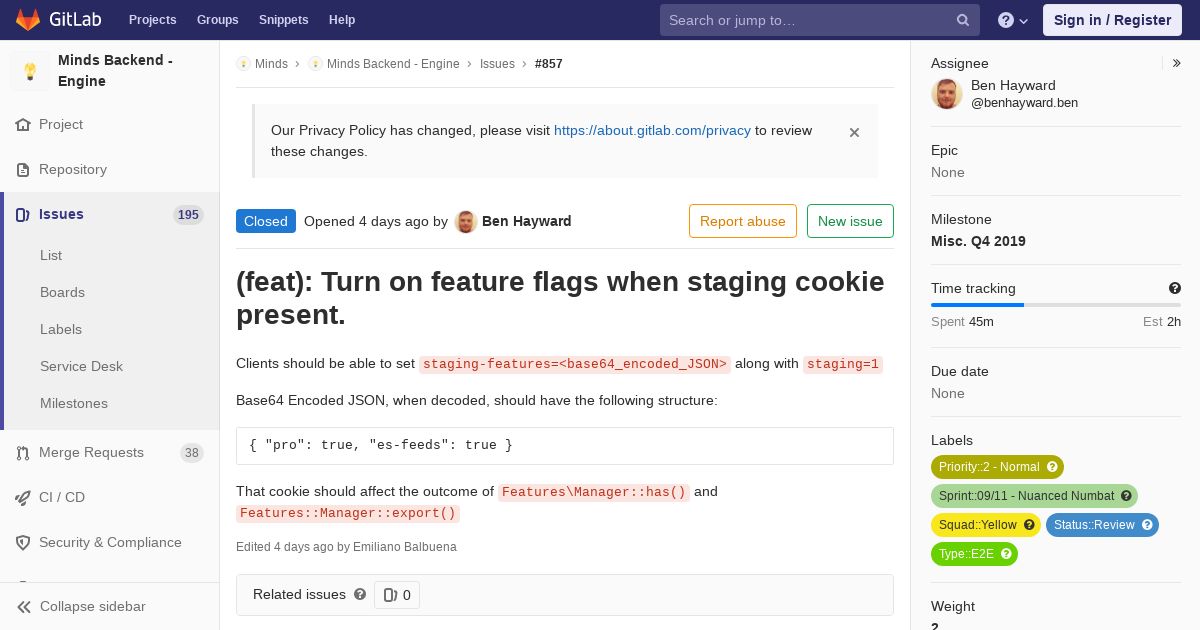The image size is (1200, 630).
Task: Click help icon on Type::E2E label
Action: point(1006,554)
